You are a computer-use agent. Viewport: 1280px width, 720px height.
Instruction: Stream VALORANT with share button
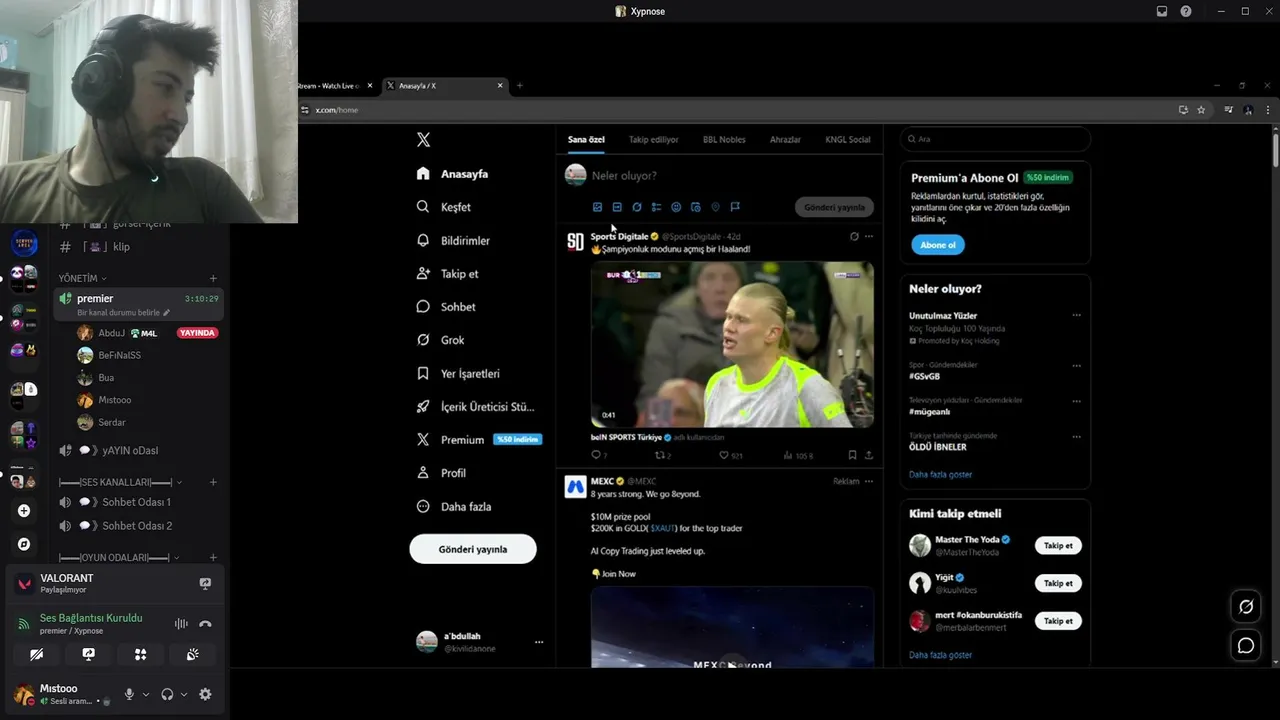205,583
